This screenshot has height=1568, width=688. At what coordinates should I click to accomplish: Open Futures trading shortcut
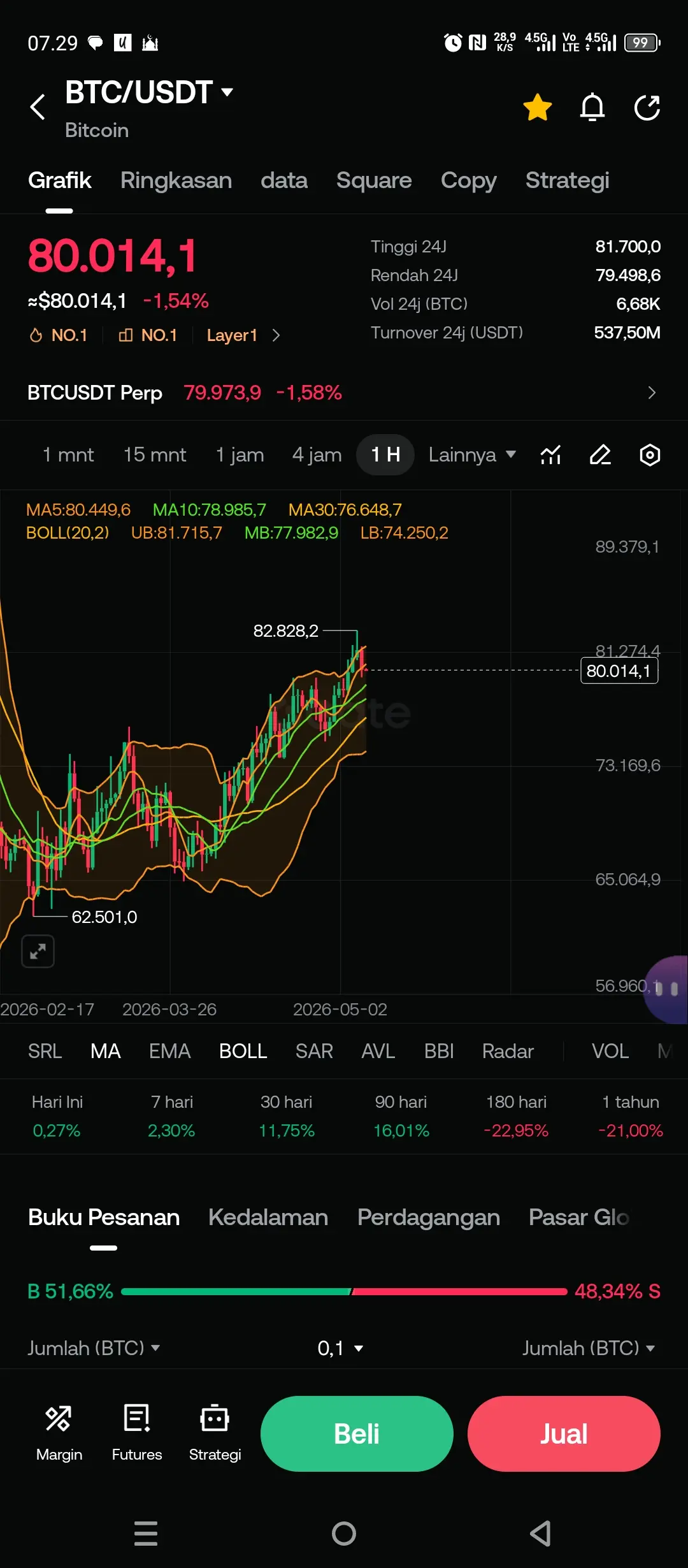coord(137,1434)
